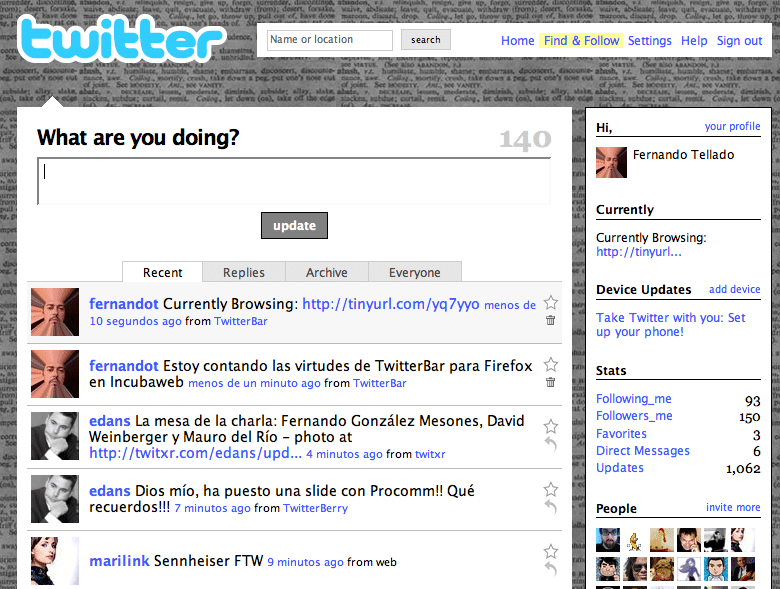This screenshot has height=589, width=780.
Task: Star the TwitterBar para Firefox tweet
Action: [550, 365]
